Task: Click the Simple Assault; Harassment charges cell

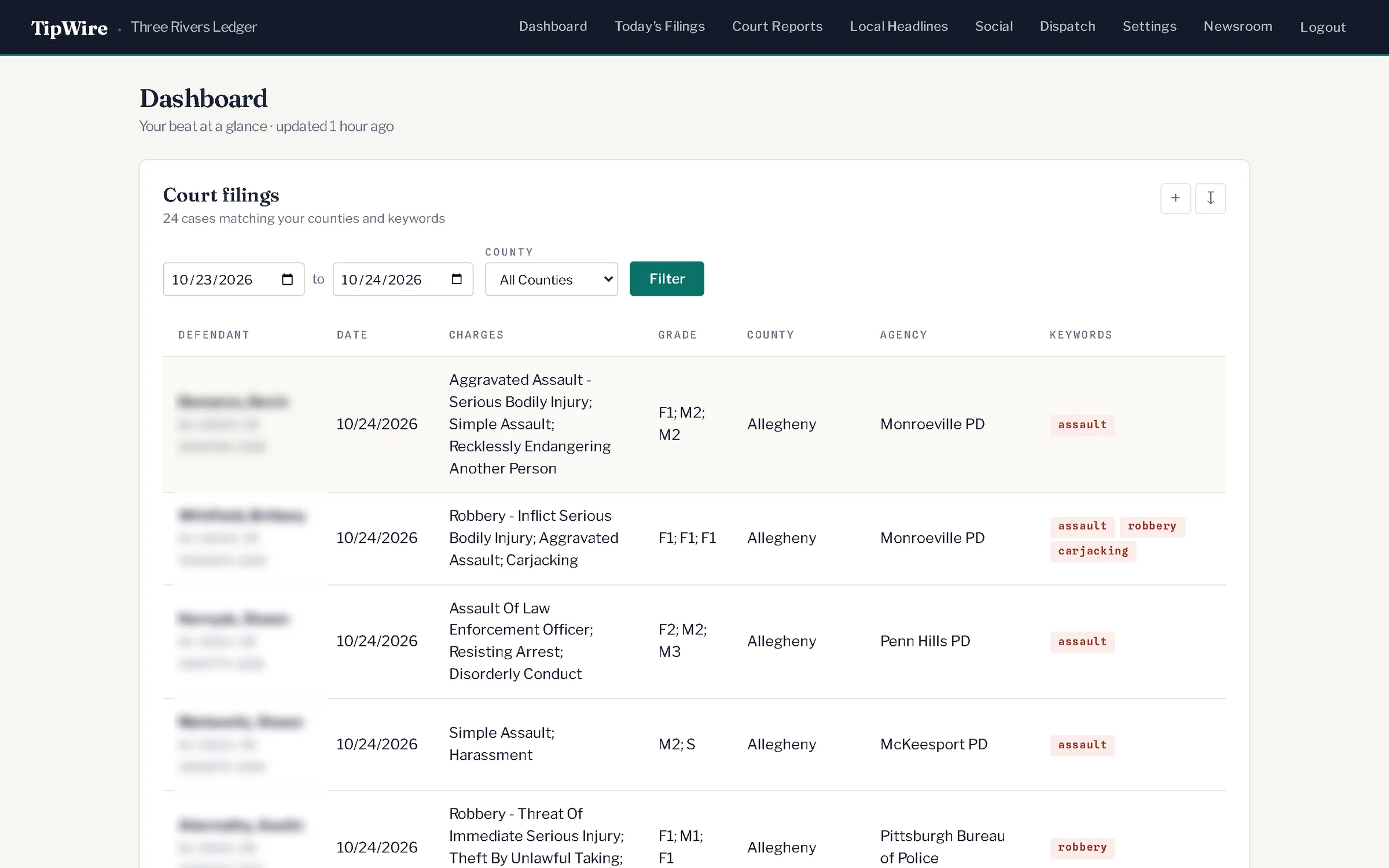Action: point(502,744)
